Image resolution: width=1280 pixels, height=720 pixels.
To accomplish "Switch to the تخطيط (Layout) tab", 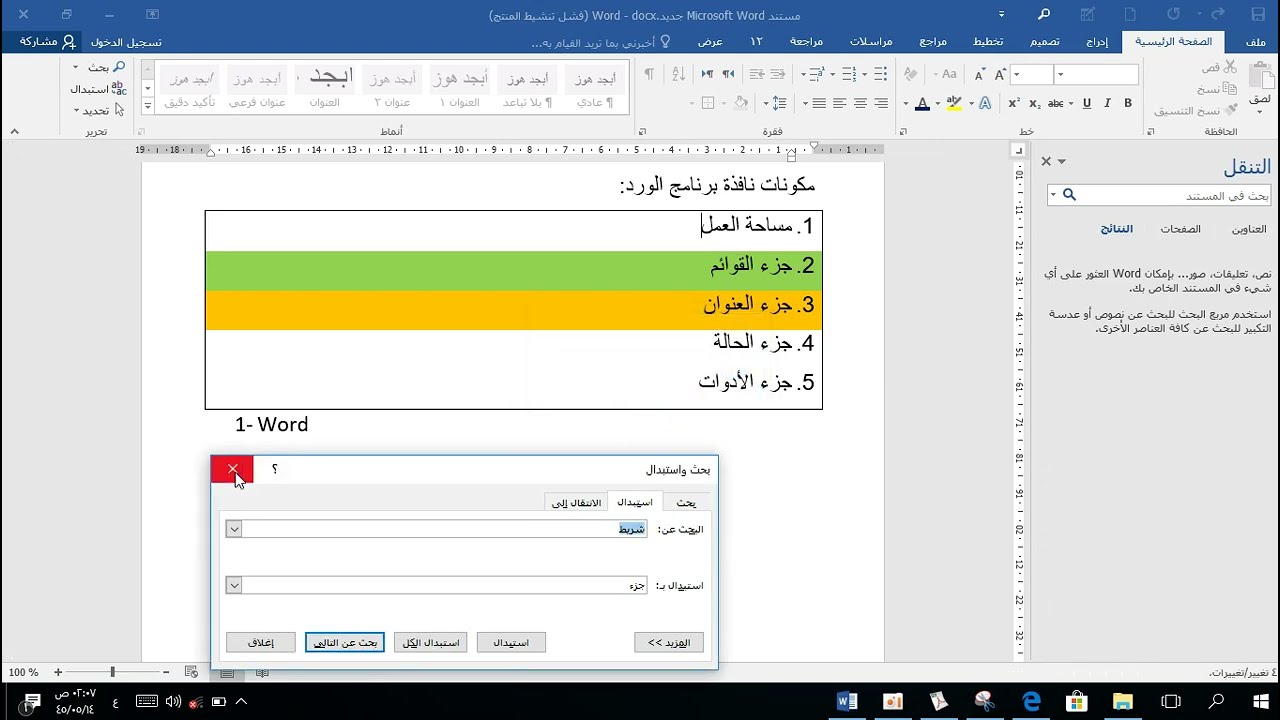I will [989, 42].
